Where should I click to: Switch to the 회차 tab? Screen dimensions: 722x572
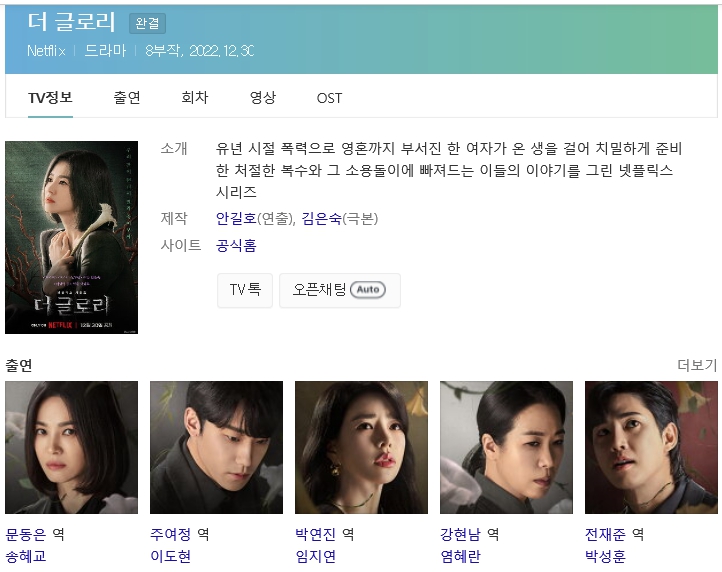[194, 98]
